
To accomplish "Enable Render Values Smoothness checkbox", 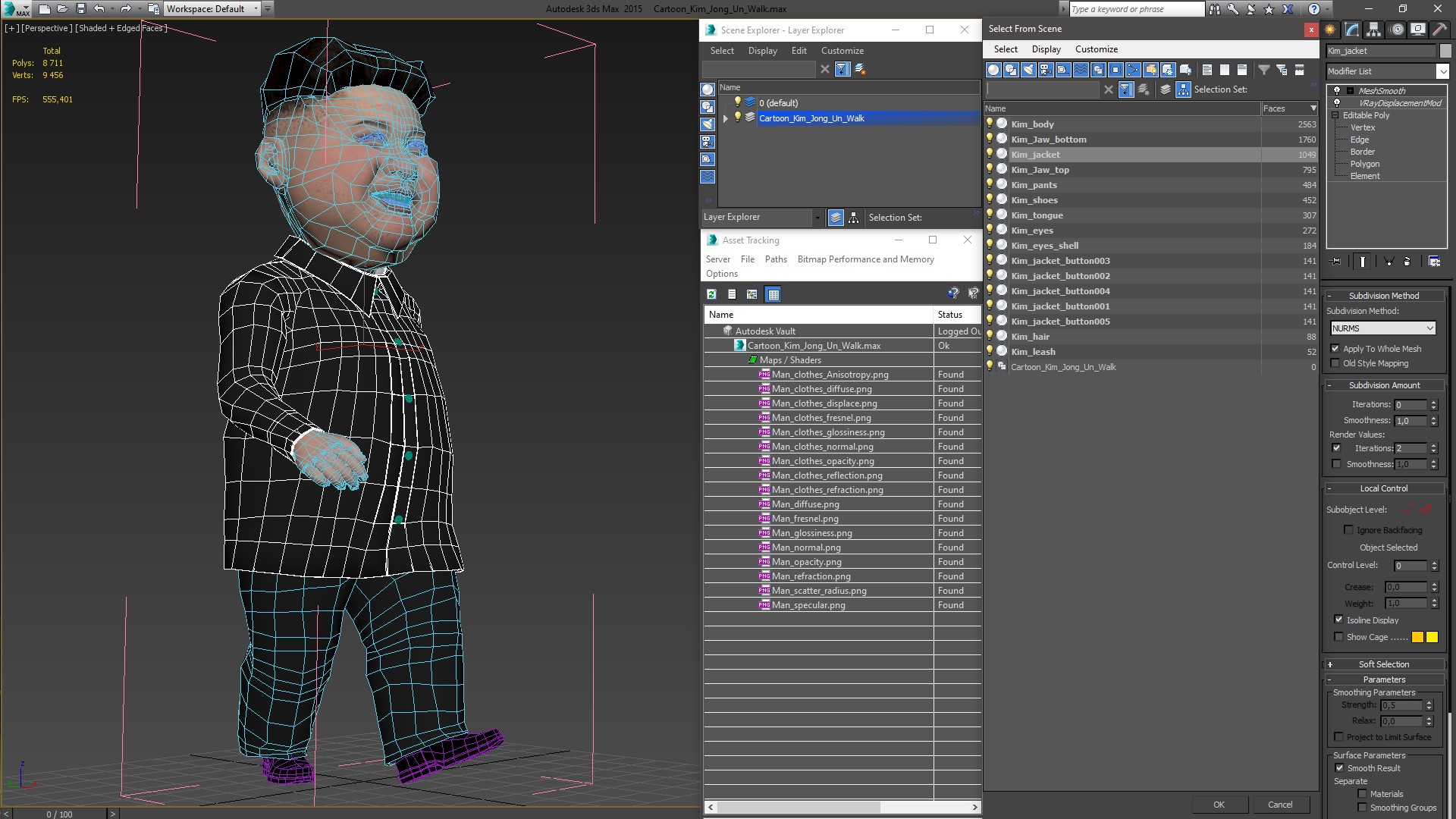I will 1337,464.
